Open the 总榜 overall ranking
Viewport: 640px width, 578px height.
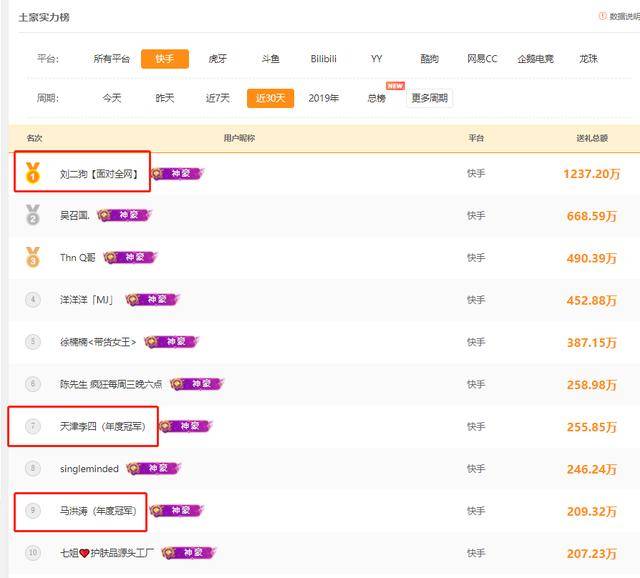(376, 98)
